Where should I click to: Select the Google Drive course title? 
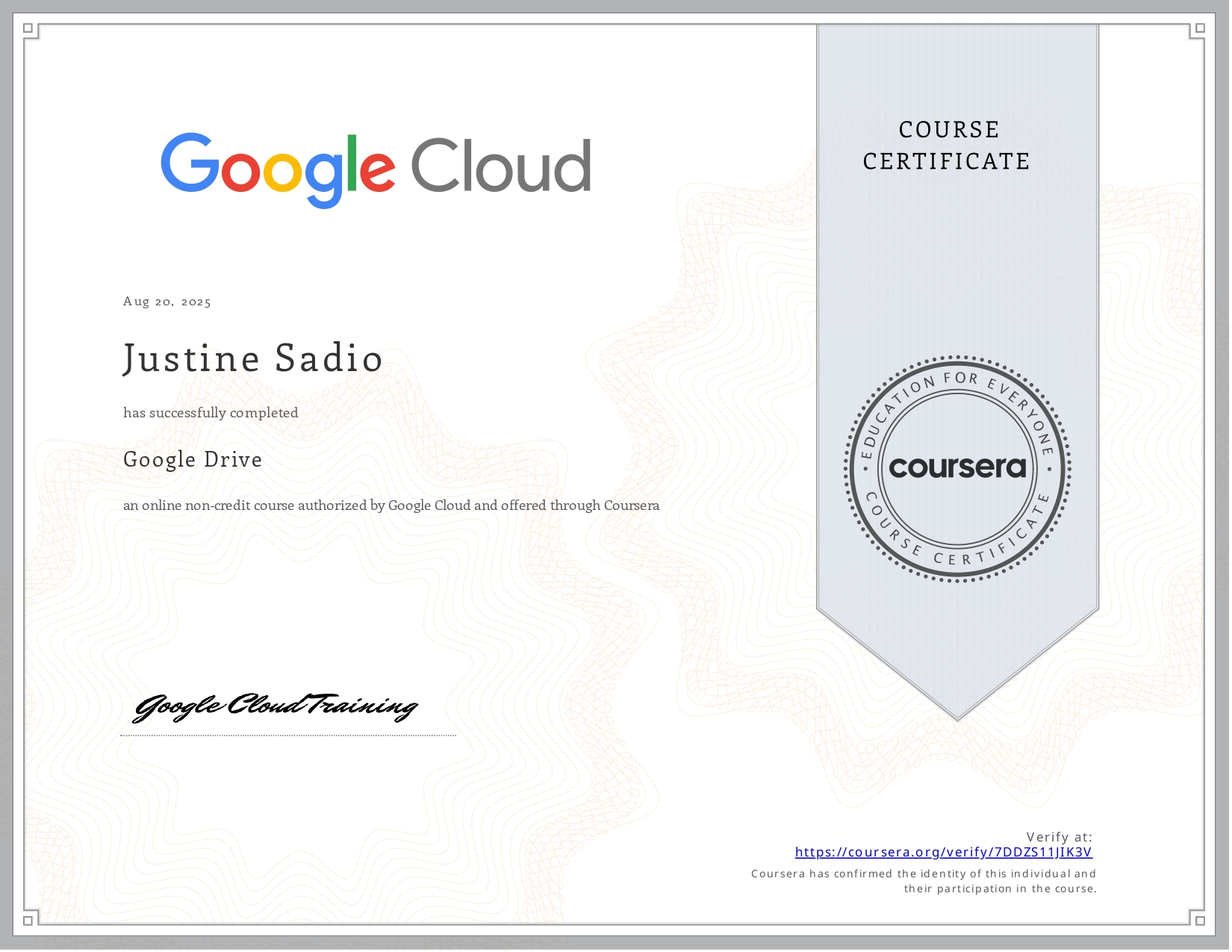click(x=193, y=460)
